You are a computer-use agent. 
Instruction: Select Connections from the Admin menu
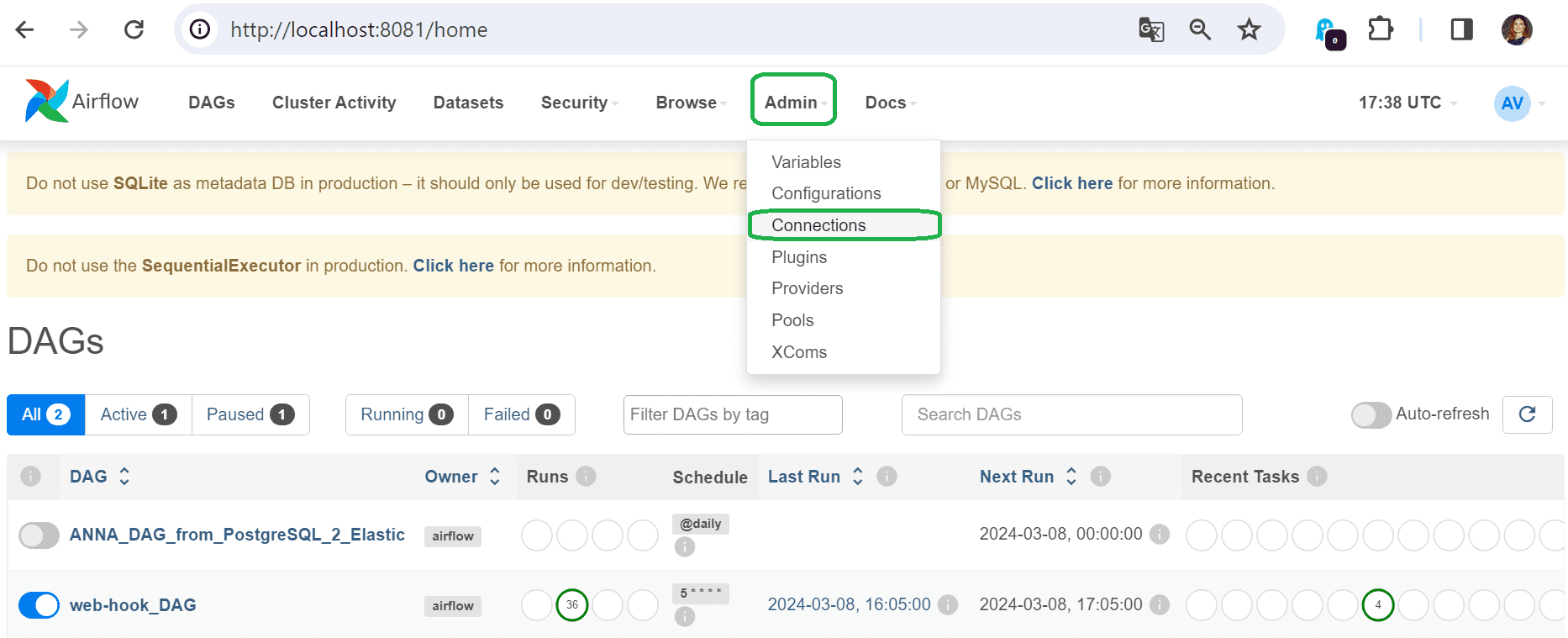(818, 225)
